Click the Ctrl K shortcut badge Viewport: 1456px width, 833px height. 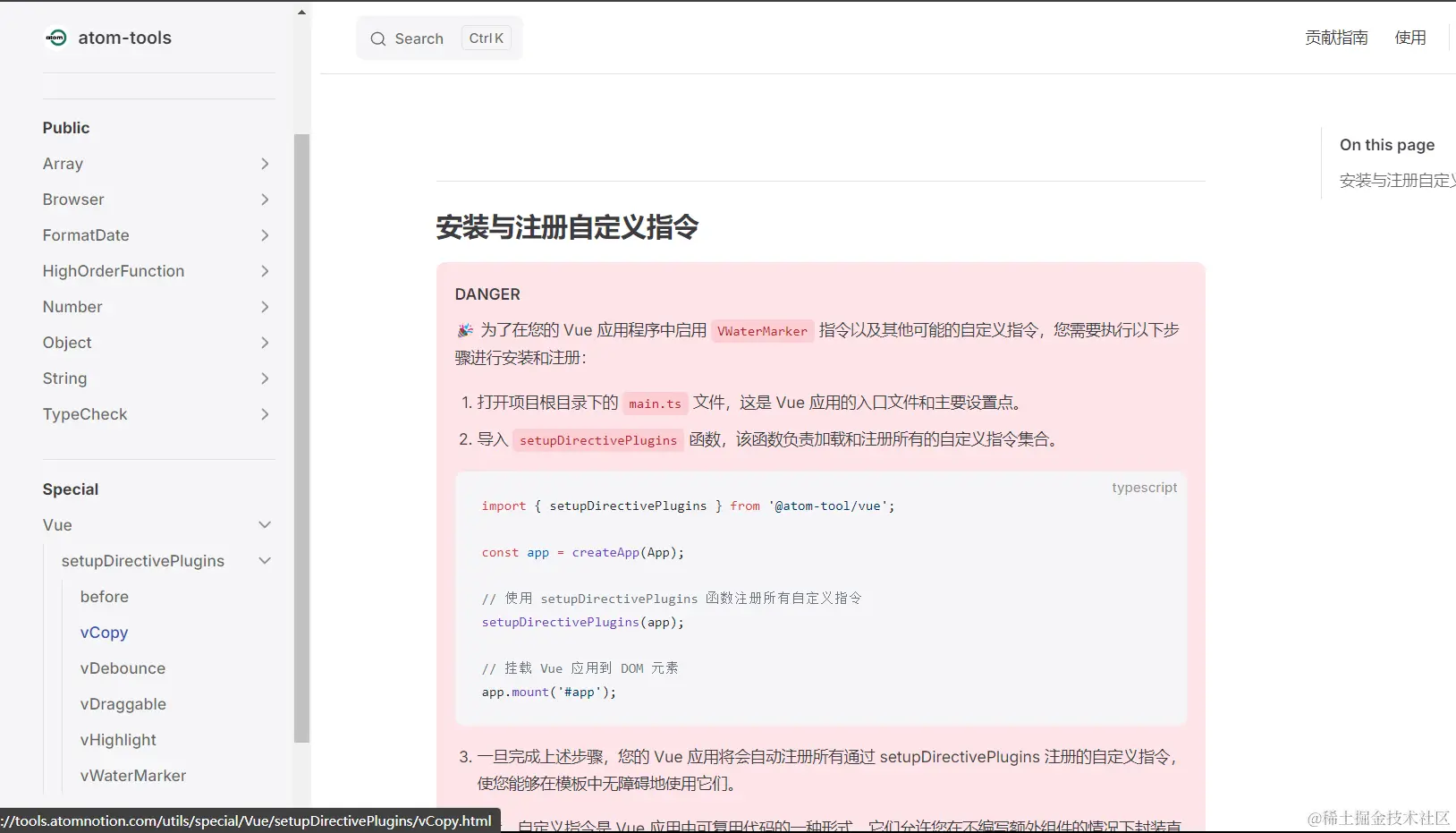click(487, 38)
